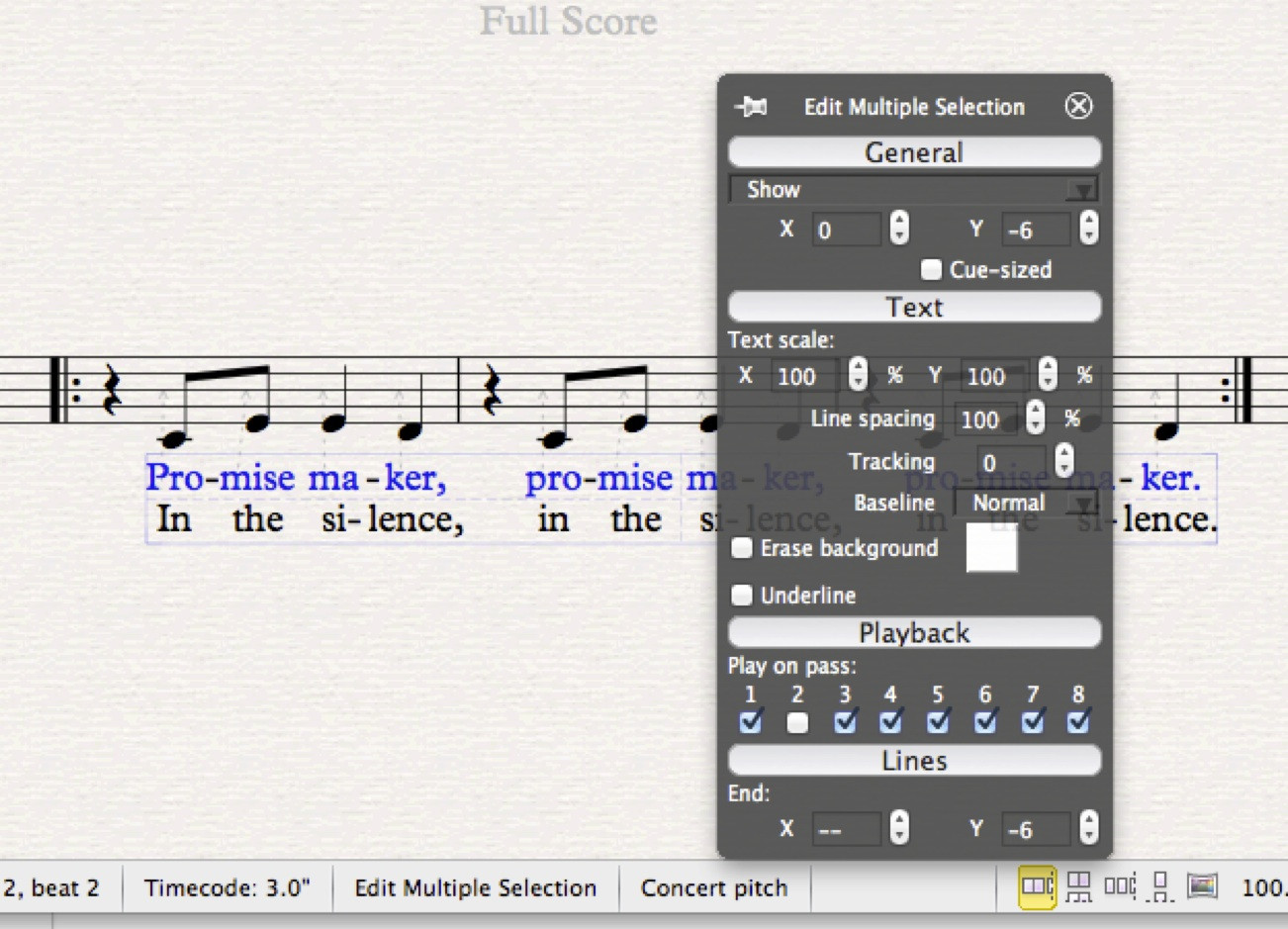Uncheck Play on pass 1
Screen dimensions: 1288x929
pos(751,722)
